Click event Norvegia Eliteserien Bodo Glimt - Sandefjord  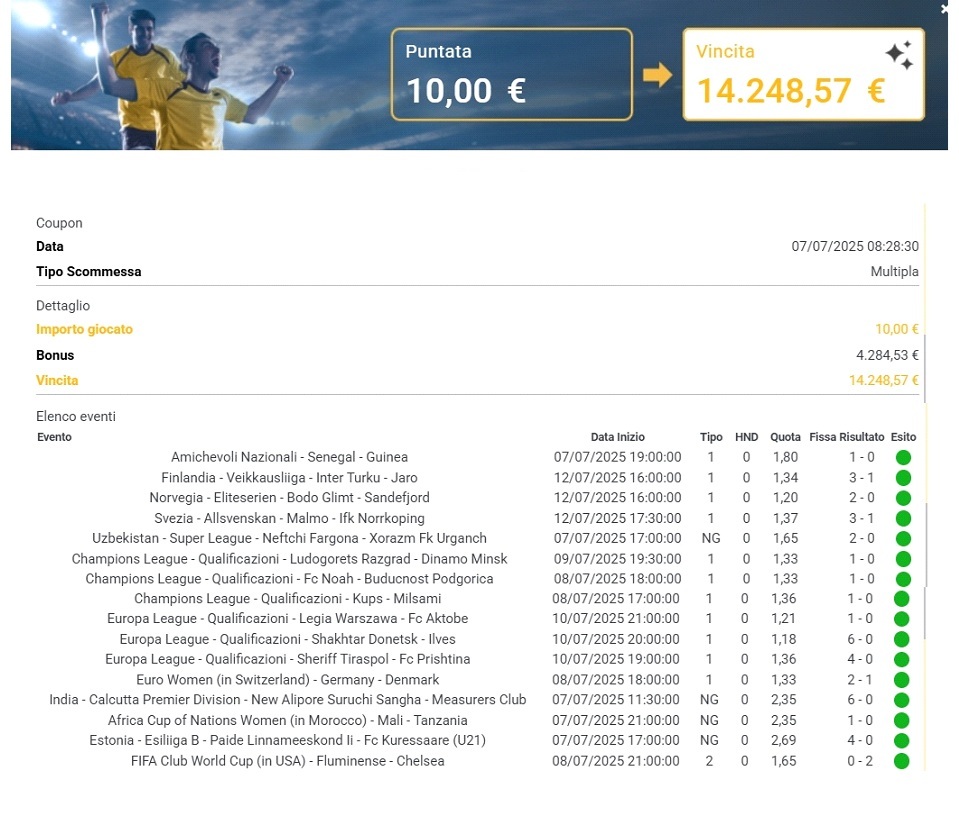pos(289,498)
